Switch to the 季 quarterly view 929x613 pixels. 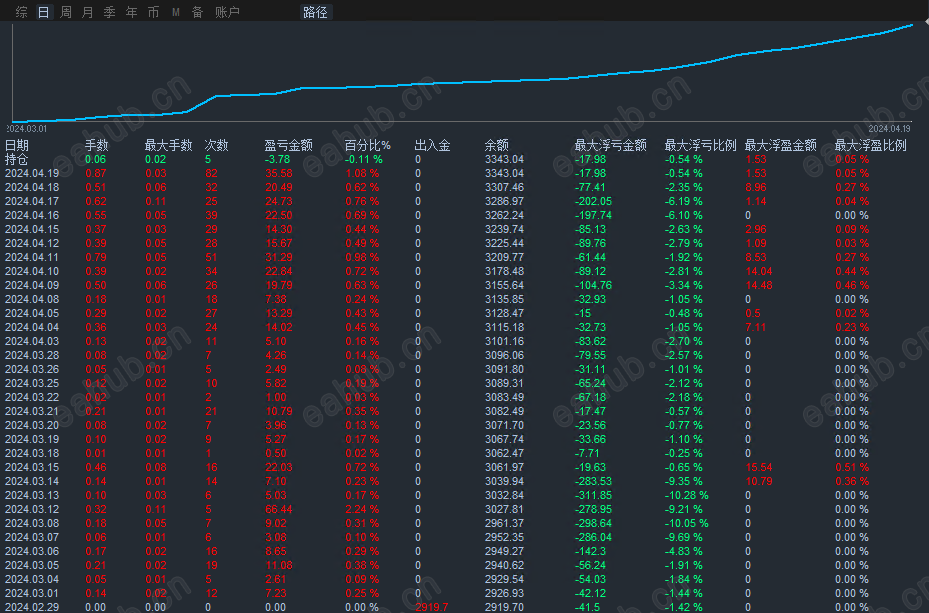[109, 12]
